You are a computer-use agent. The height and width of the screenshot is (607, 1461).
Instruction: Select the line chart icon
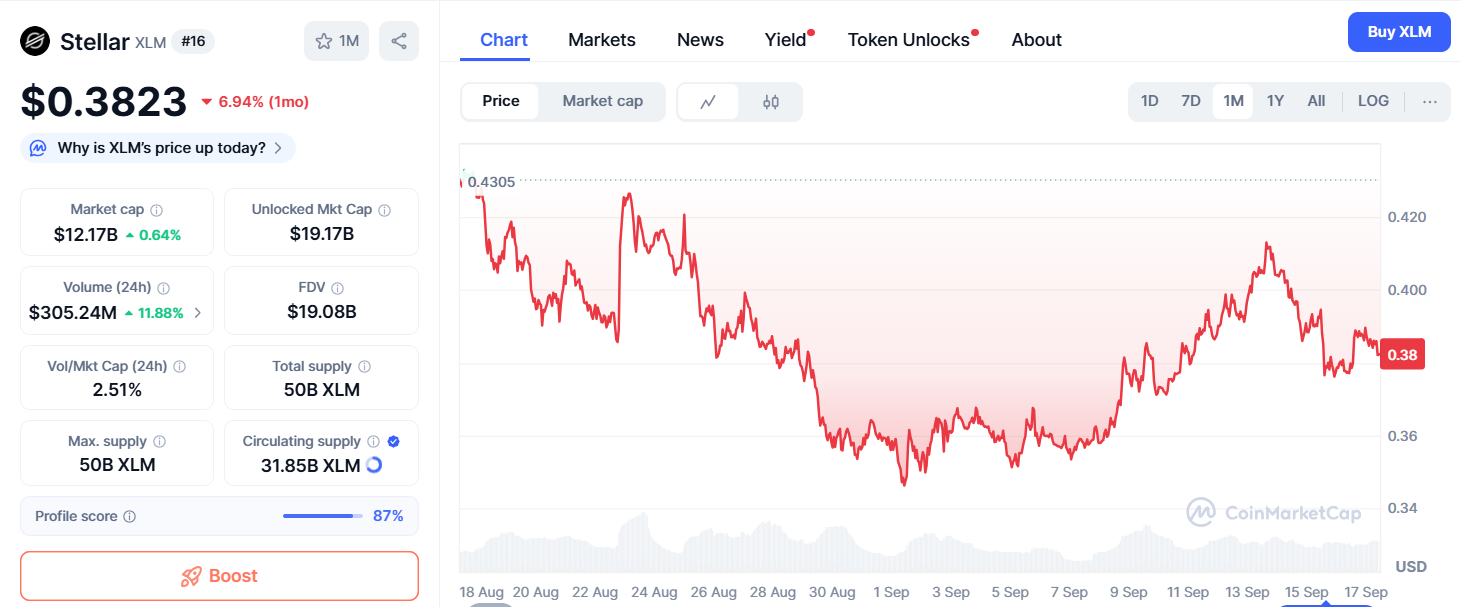708,101
